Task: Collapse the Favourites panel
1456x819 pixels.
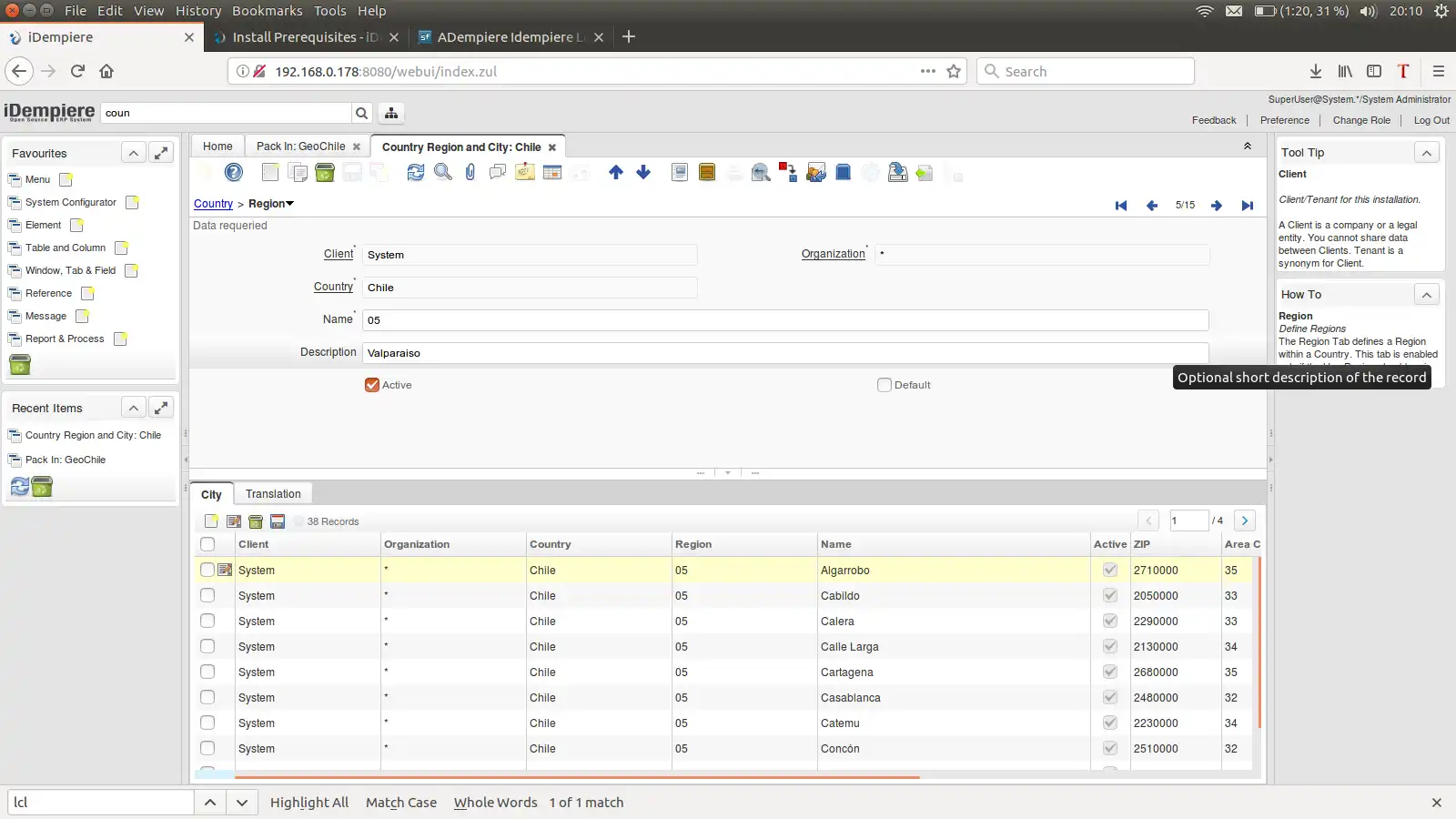Action: pos(133,153)
